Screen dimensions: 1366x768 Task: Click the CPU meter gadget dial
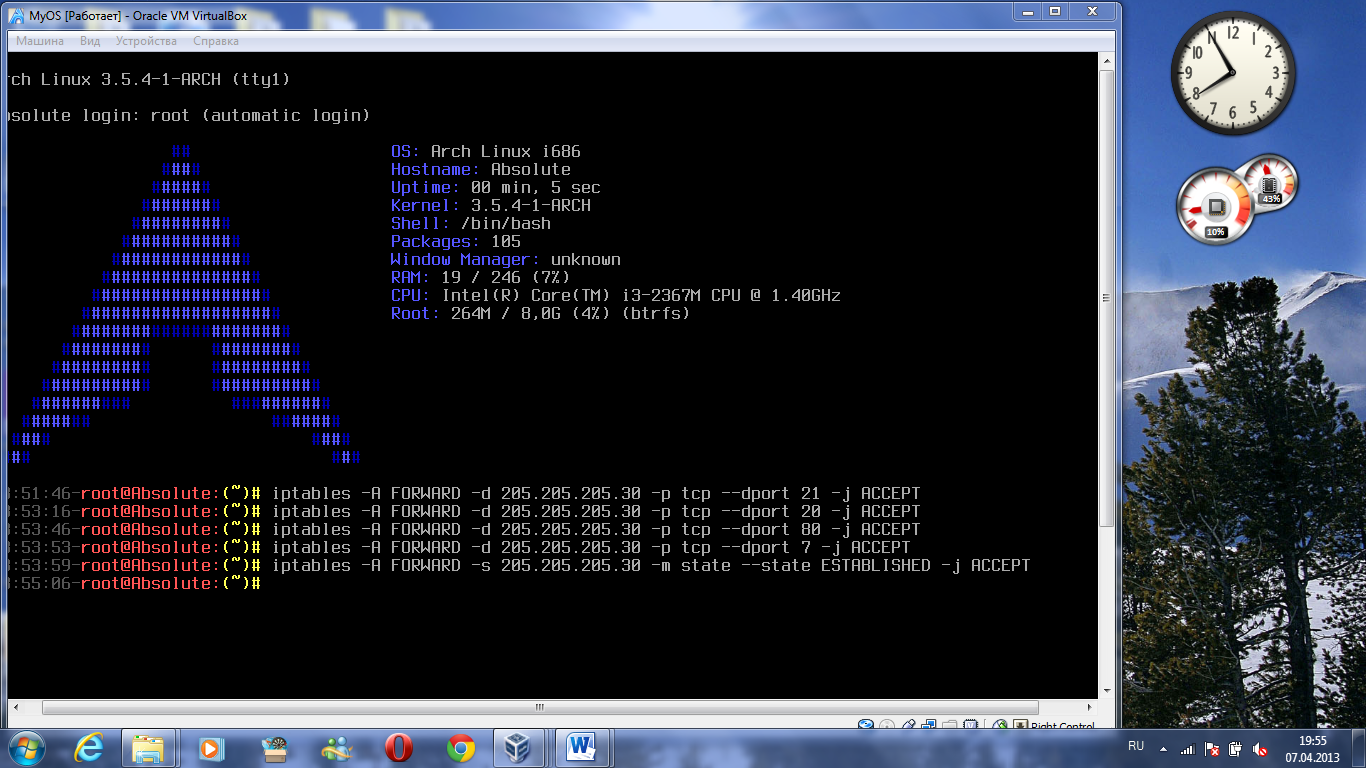(1215, 206)
